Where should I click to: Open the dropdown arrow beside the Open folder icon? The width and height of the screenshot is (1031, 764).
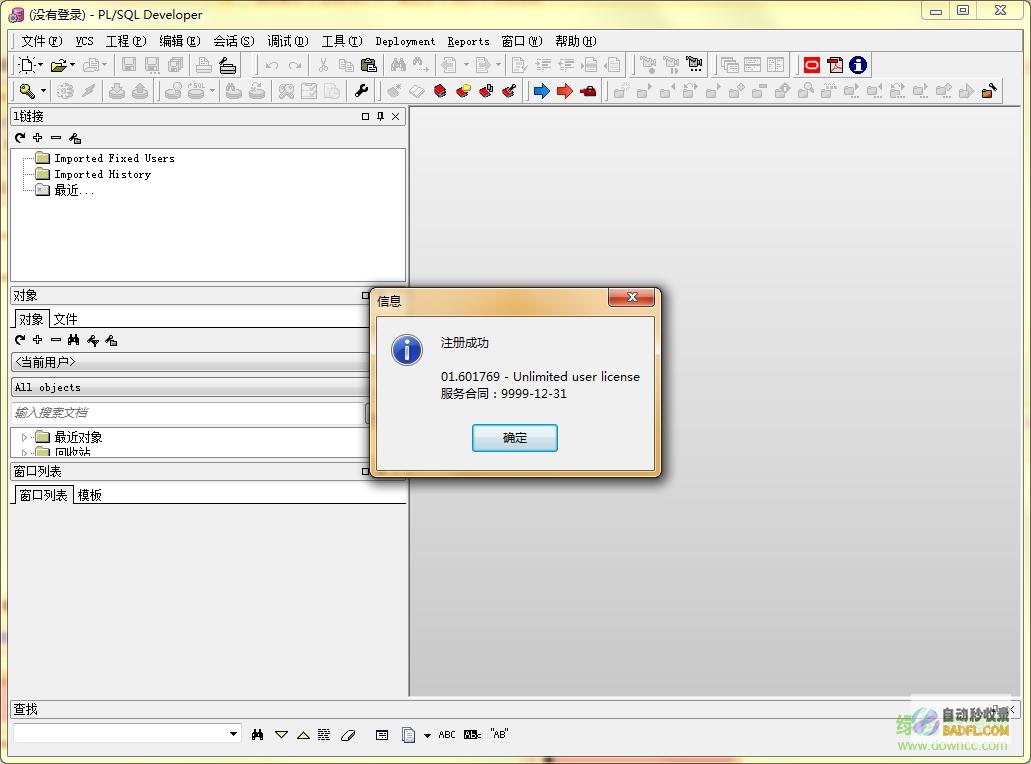[x=72, y=65]
